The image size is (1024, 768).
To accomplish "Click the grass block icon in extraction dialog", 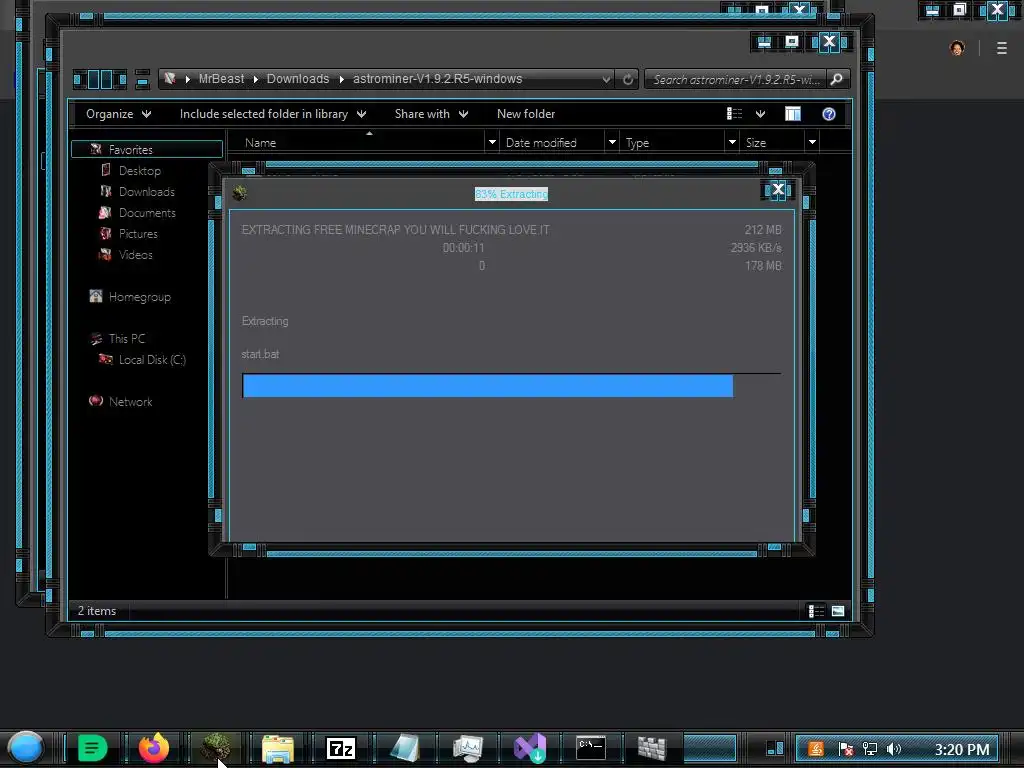I will tap(240, 193).
